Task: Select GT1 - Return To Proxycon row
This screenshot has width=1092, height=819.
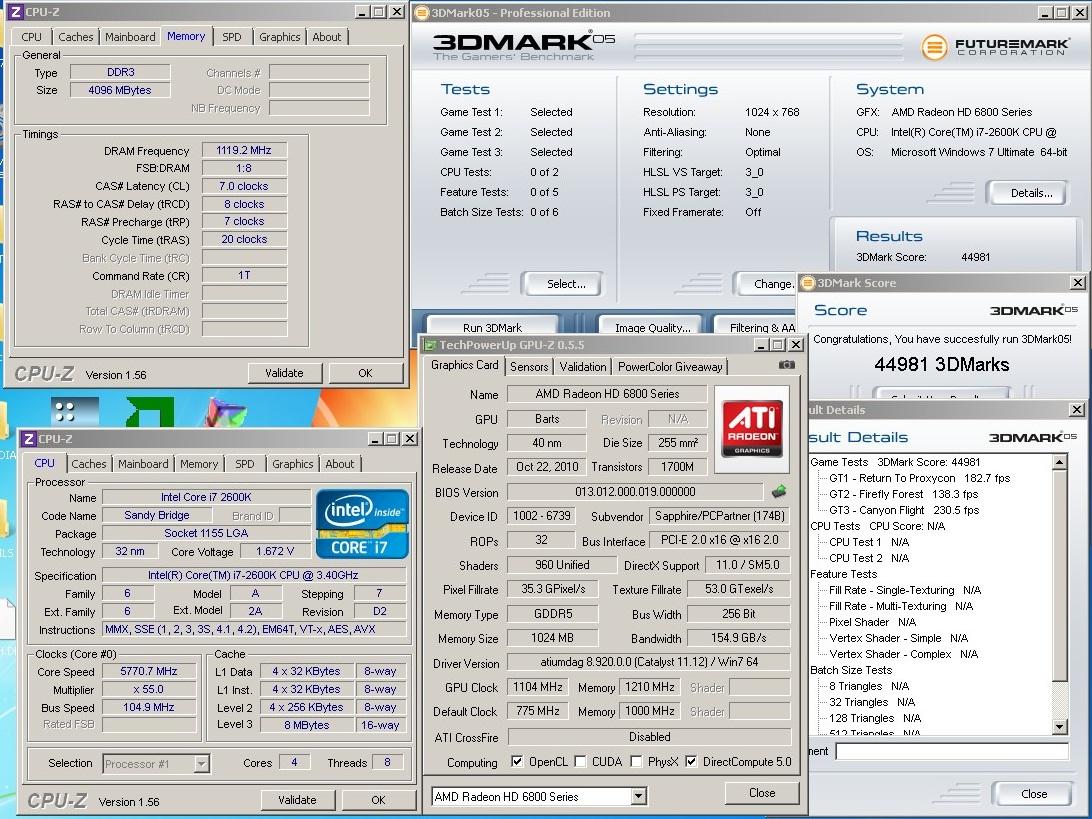Action: point(919,478)
